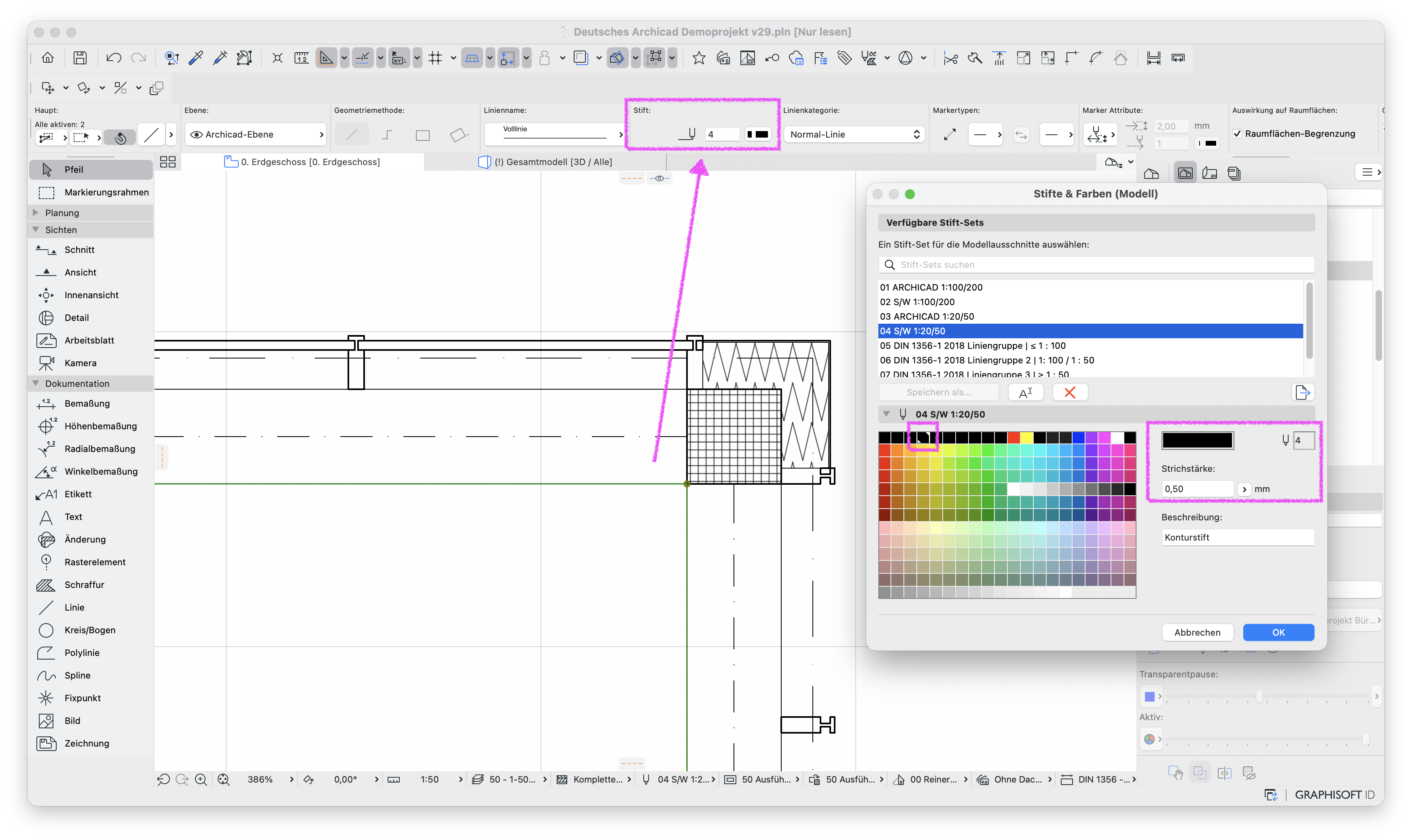Select the Markierungsrahmen marquee tool
1412x840 pixels.
(x=91, y=193)
